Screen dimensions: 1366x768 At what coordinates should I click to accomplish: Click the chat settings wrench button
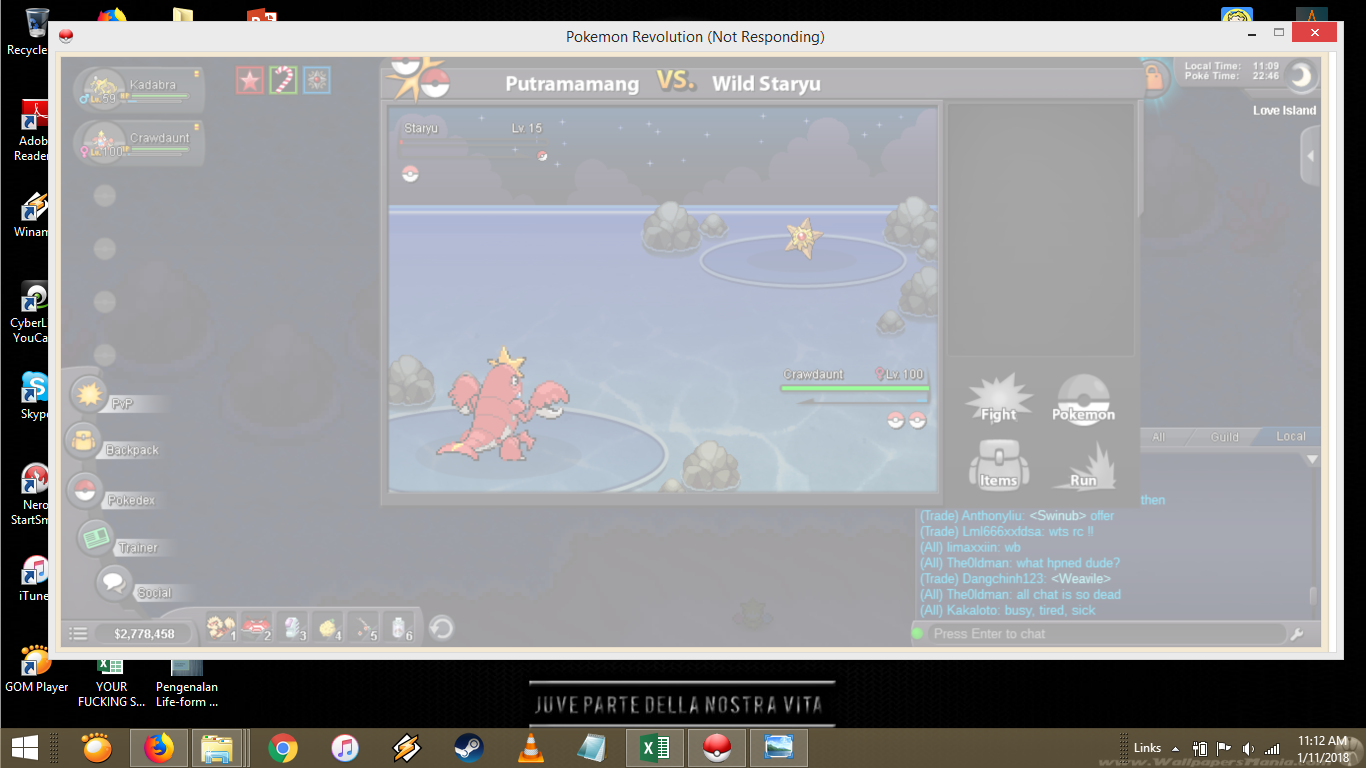coord(1297,634)
